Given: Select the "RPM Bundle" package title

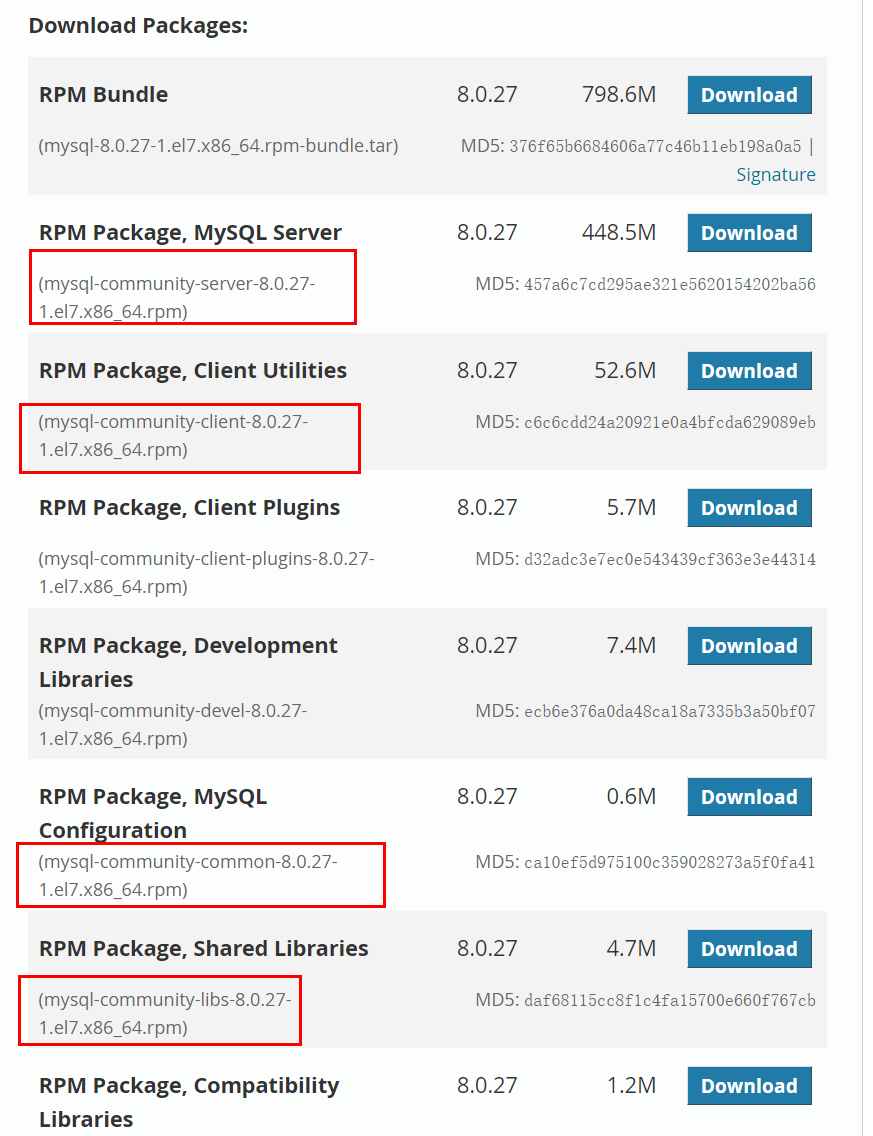Looking at the screenshot, I should coord(104,94).
